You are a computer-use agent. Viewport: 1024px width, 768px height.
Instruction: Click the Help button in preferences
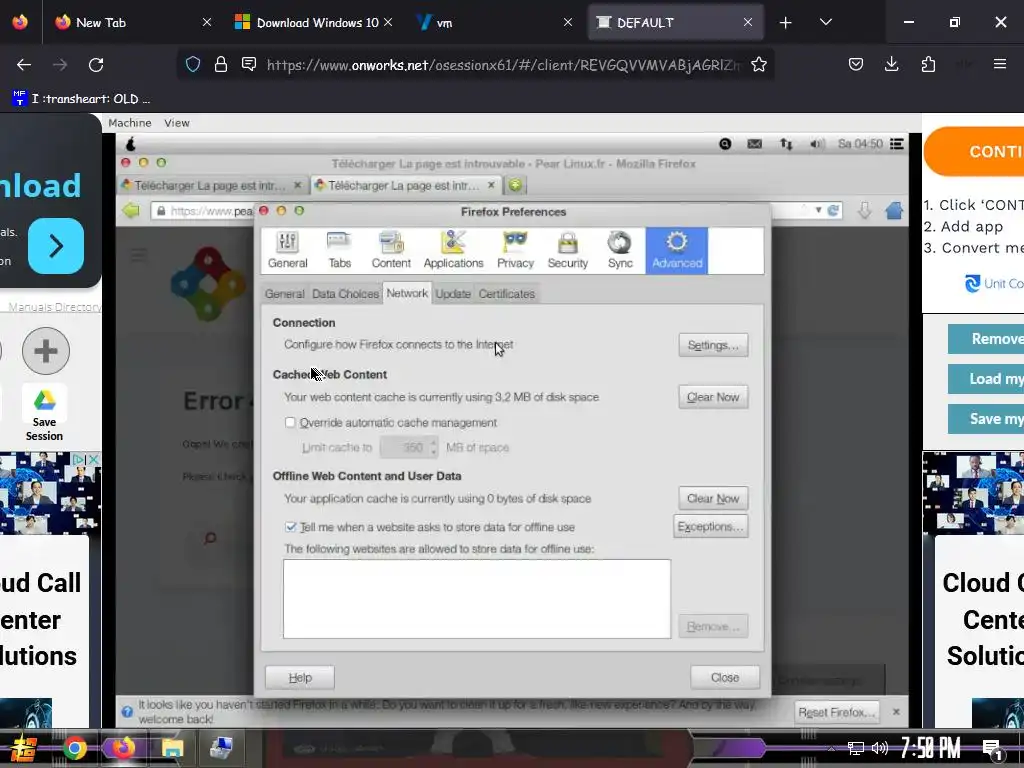pyautogui.click(x=300, y=678)
